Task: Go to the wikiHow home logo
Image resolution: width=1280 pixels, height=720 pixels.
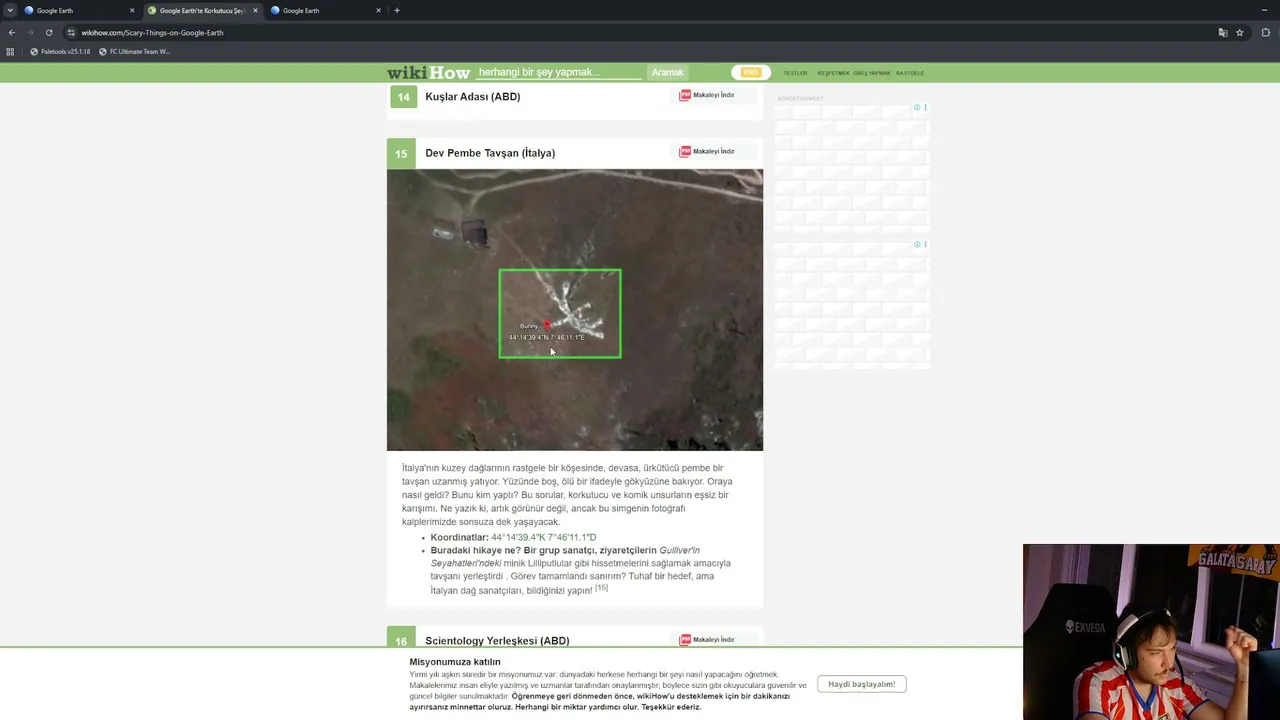Action: pos(428,72)
